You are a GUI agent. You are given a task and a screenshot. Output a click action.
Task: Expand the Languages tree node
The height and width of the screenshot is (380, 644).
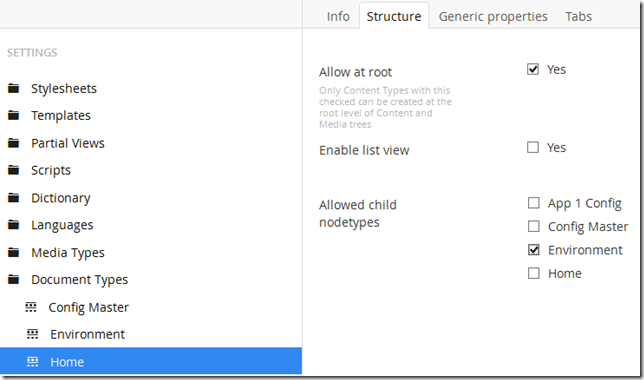[14, 225]
